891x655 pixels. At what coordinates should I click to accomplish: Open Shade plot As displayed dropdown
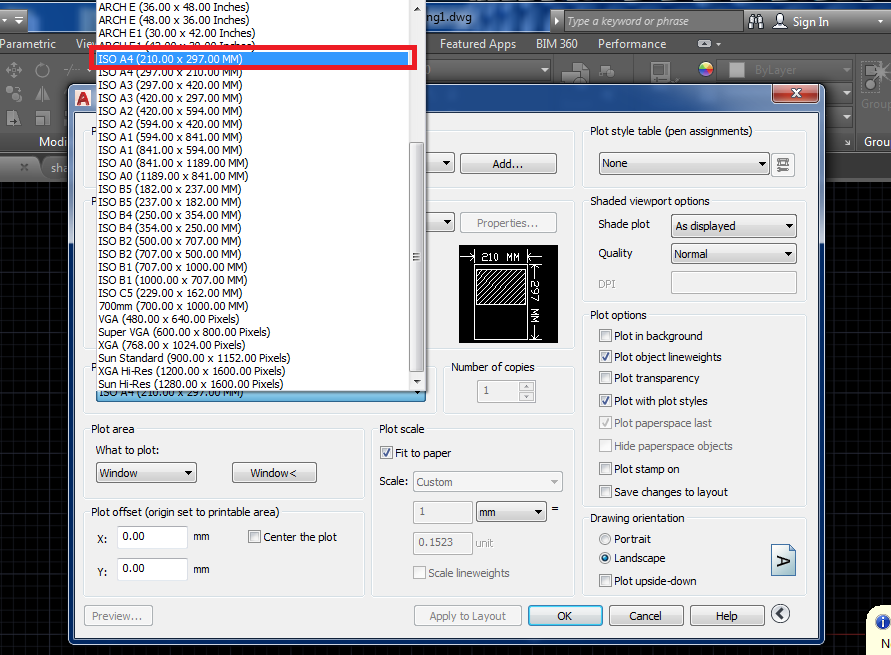[x=734, y=226]
